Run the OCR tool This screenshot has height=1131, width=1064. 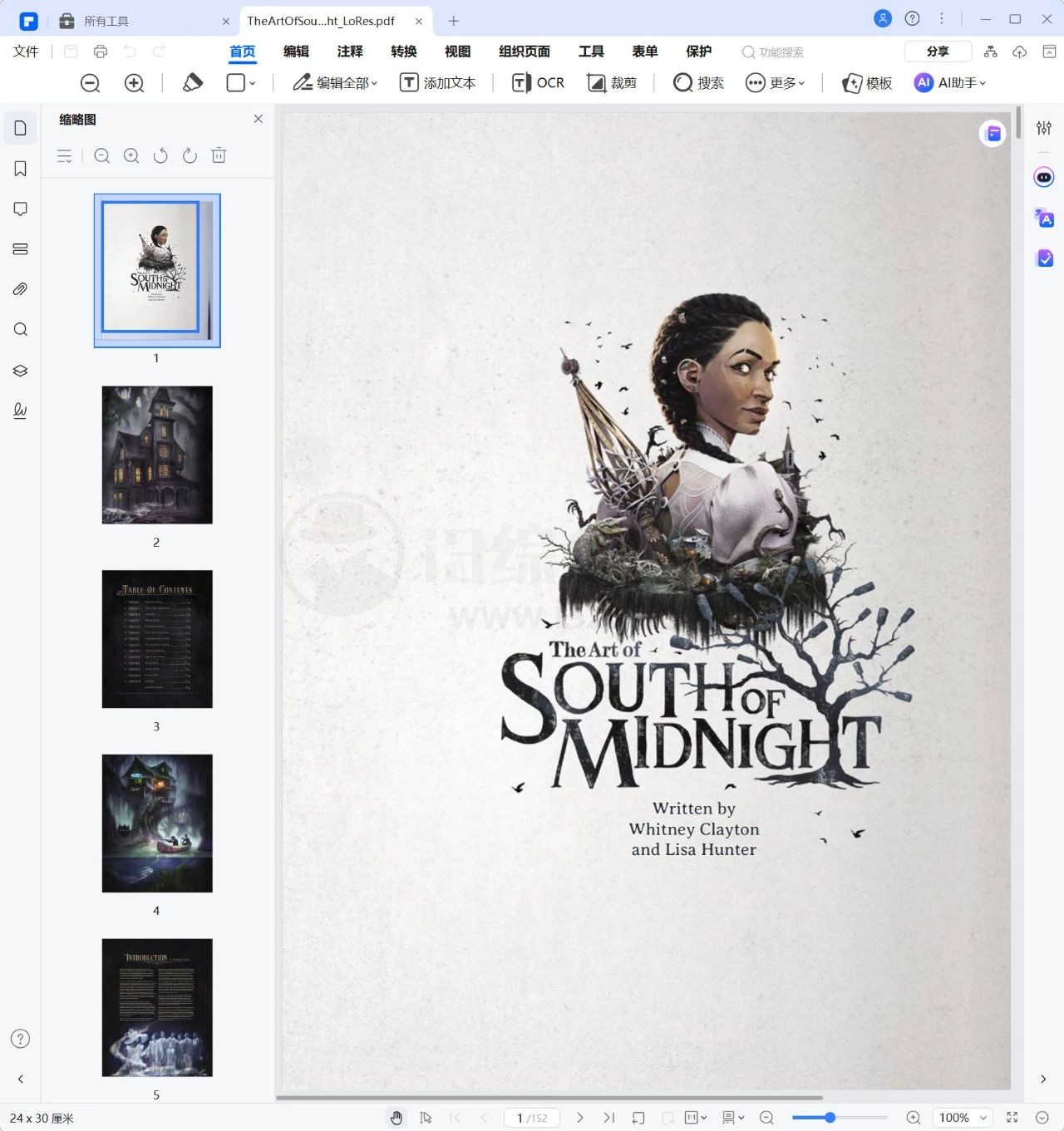(x=538, y=82)
